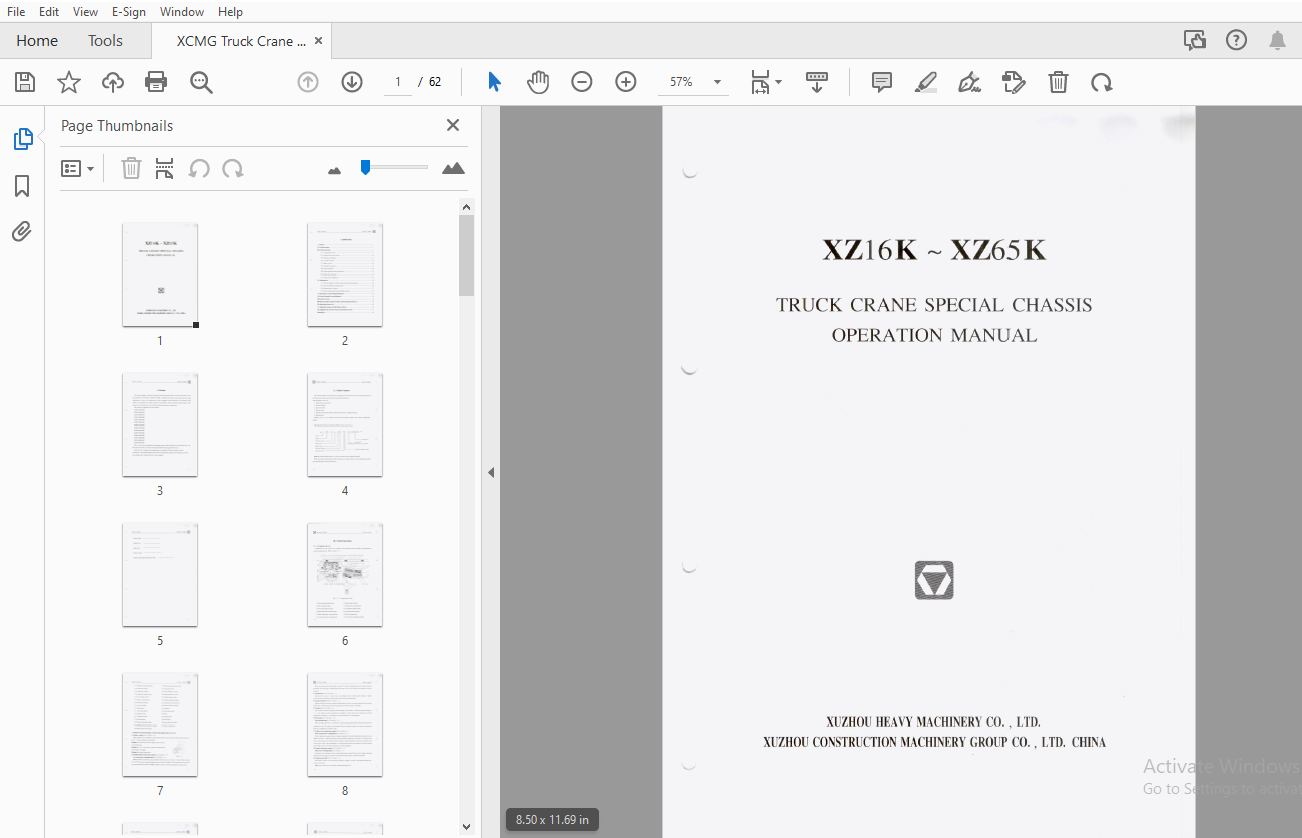Viewport: 1302px width, 838px height.
Task: Click the thumbnail size slider handle
Action: click(x=366, y=167)
